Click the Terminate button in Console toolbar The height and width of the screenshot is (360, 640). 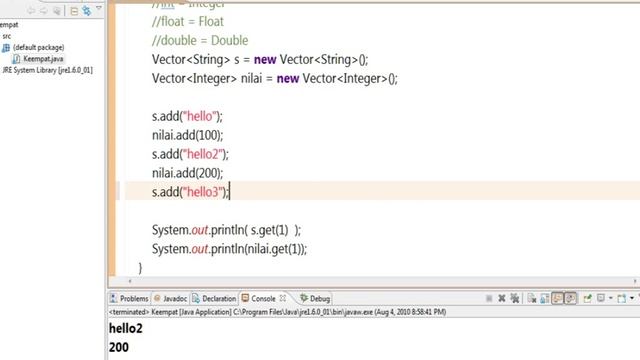489,299
